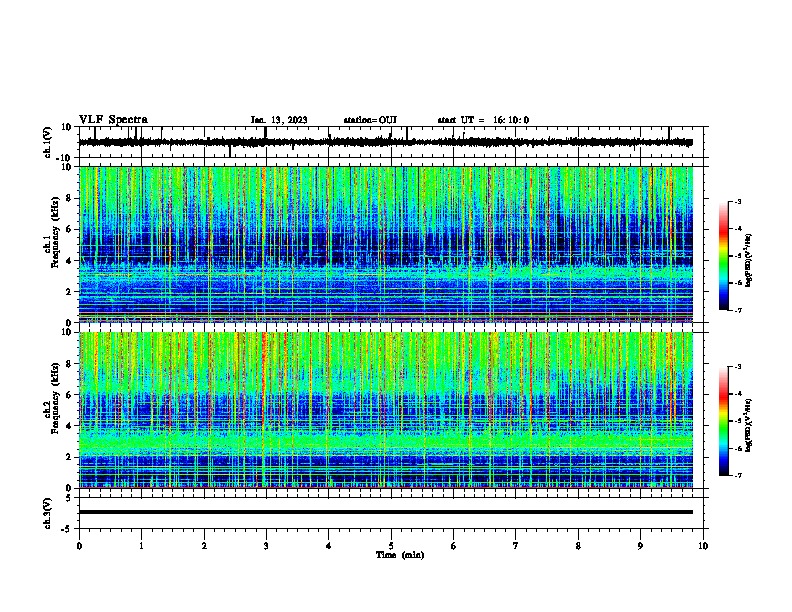The width and height of the screenshot is (792, 612).
Task: Click the "VLF Spectra" plot title
Action: pyautogui.click(x=113, y=120)
